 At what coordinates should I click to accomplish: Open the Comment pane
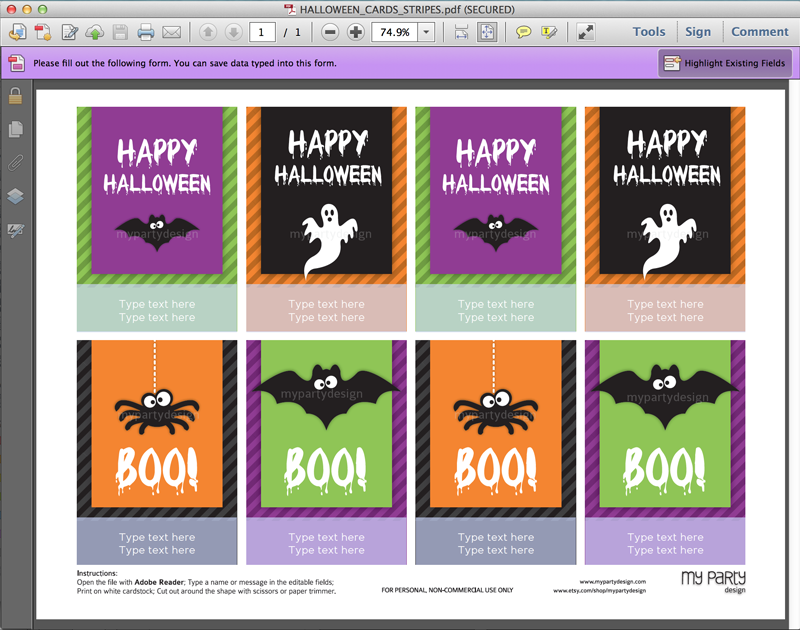(x=760, y=32)
